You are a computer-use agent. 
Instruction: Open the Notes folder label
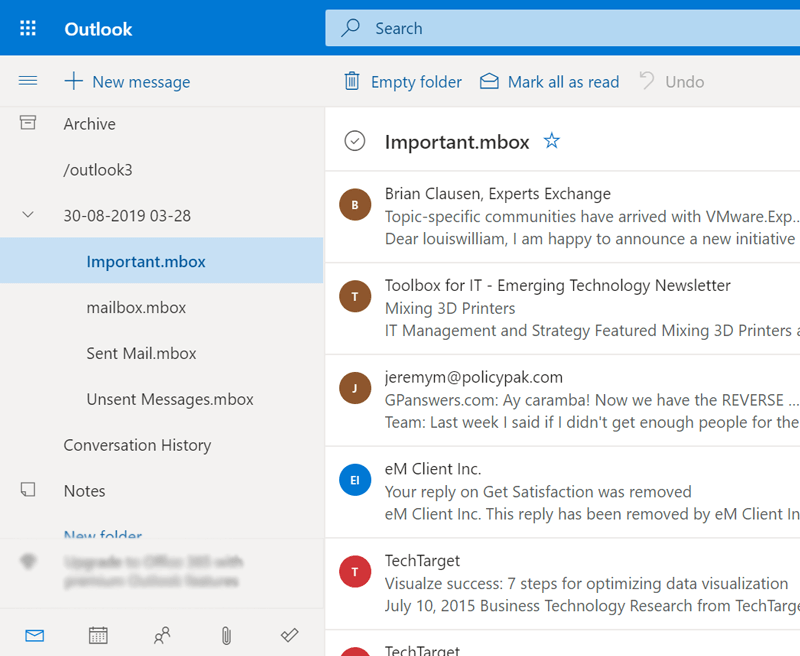point(84,491)
